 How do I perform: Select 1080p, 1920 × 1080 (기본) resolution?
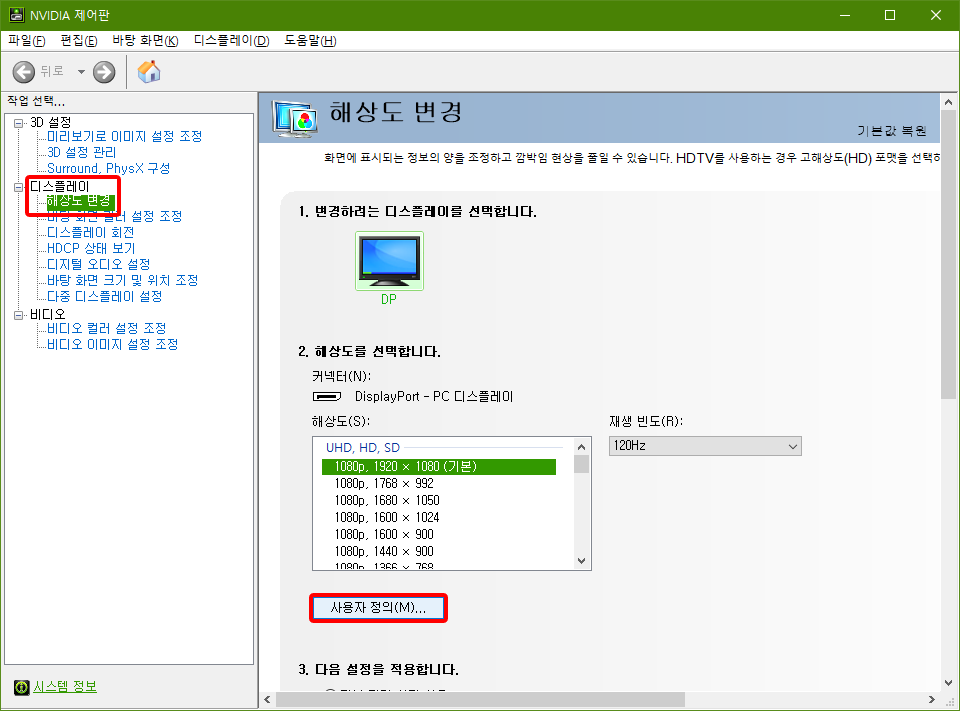438,467
